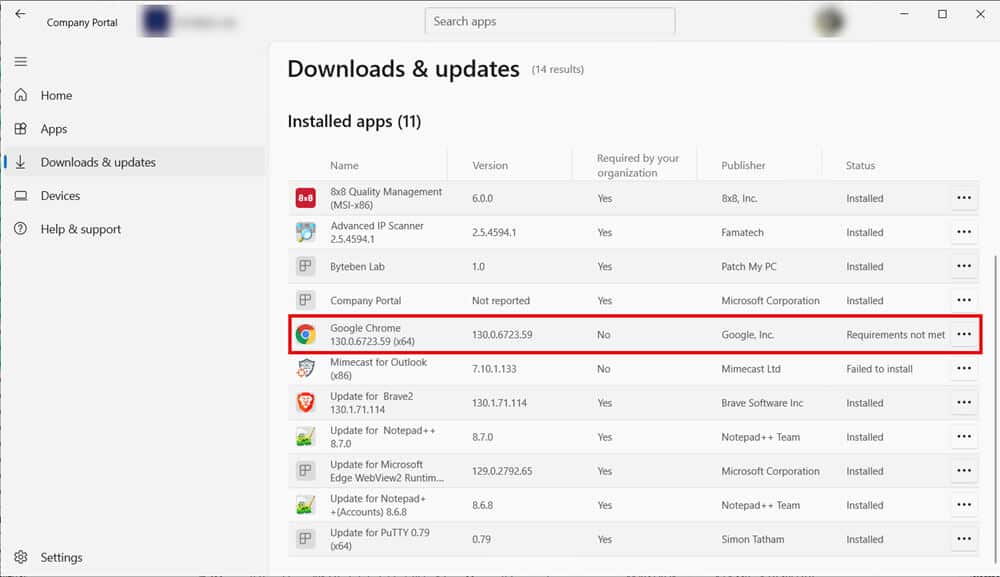This screenshot has height=577, width=1000.
Task: Open Update for Brave2 130.1.71.114 entry
Action: (371, 402)
